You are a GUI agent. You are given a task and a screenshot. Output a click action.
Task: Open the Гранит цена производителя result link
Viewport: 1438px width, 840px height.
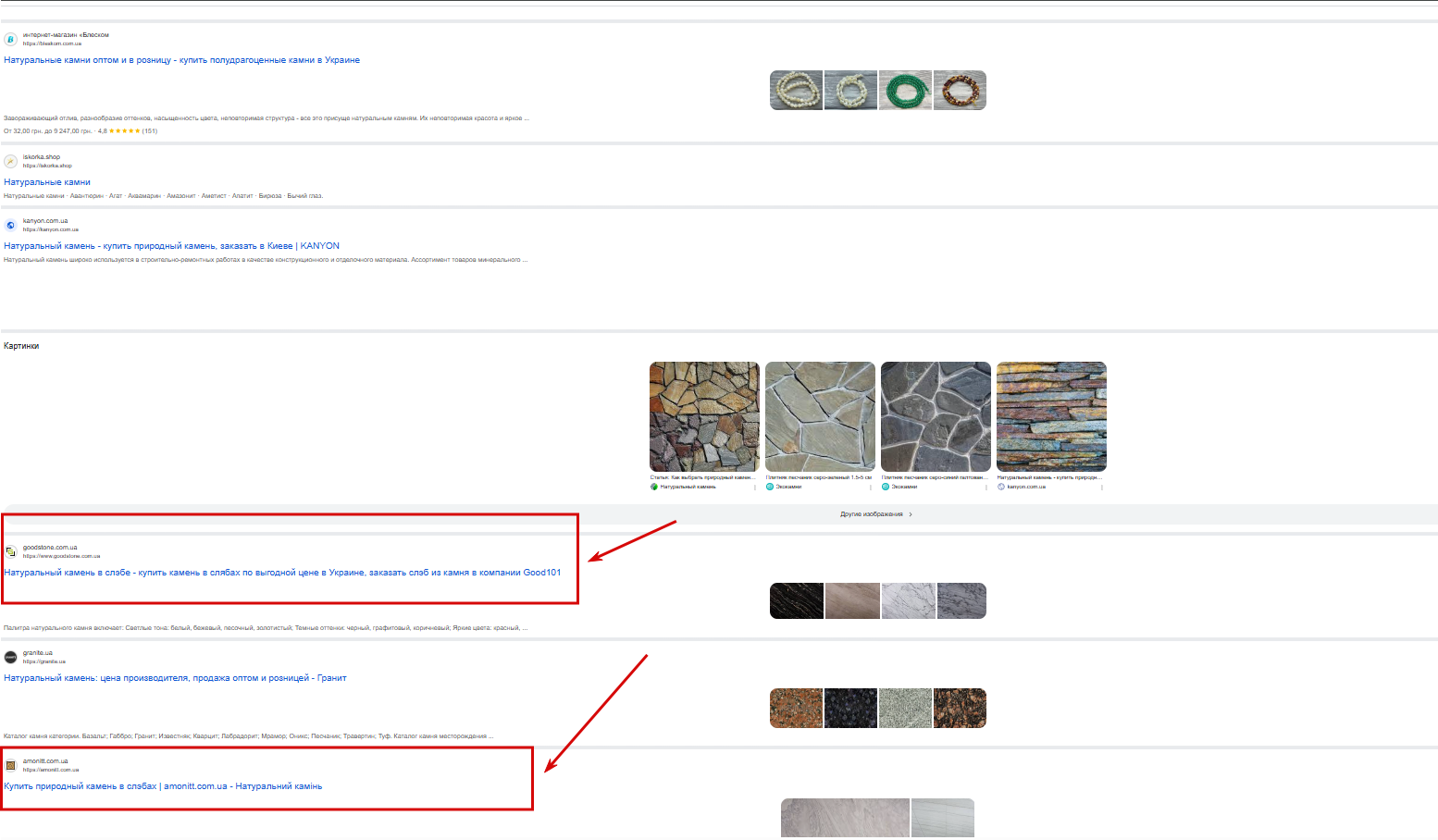click(x=175, y=678)
